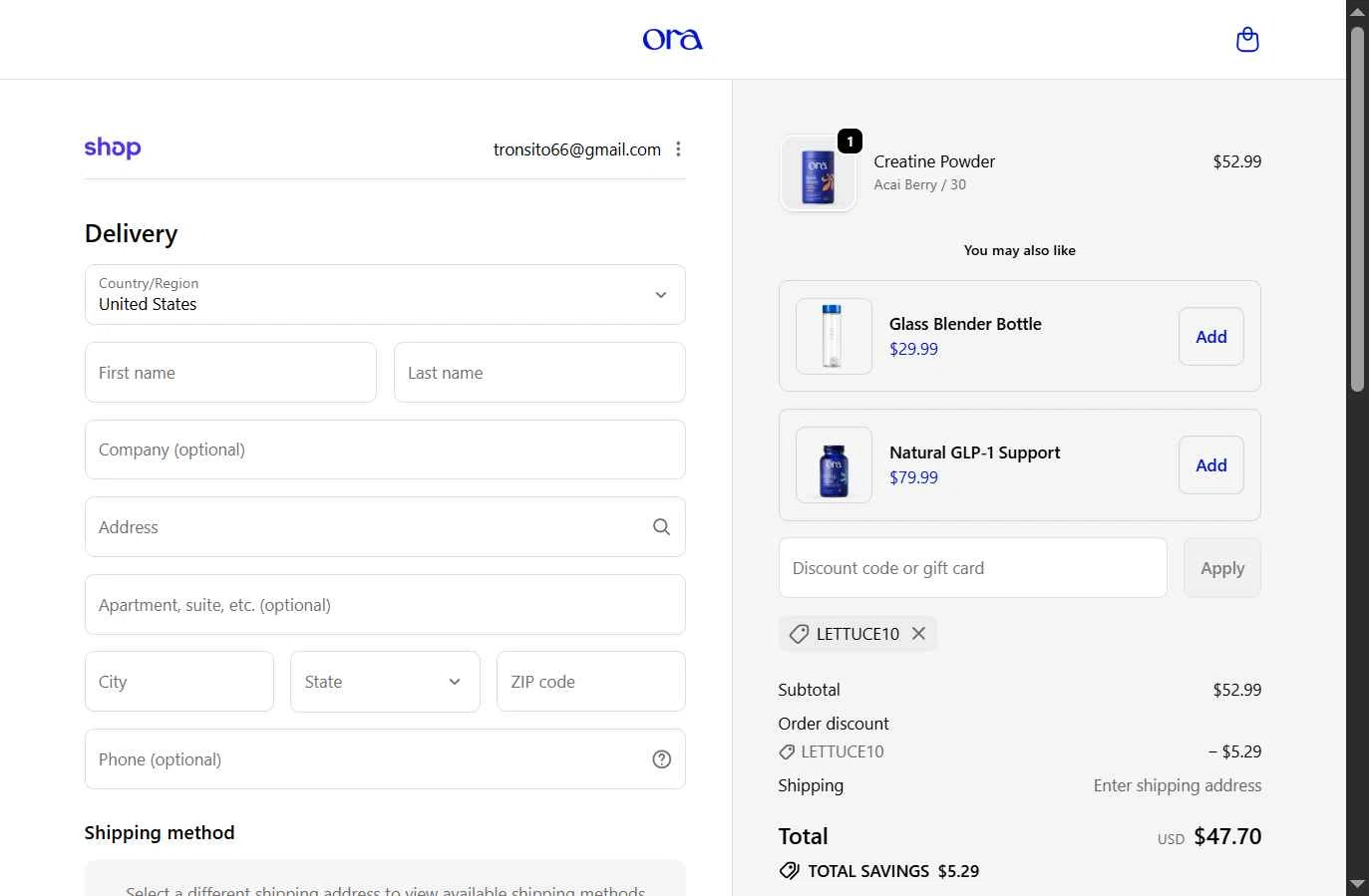Click the ZIP code field

(x=591, y=682)
